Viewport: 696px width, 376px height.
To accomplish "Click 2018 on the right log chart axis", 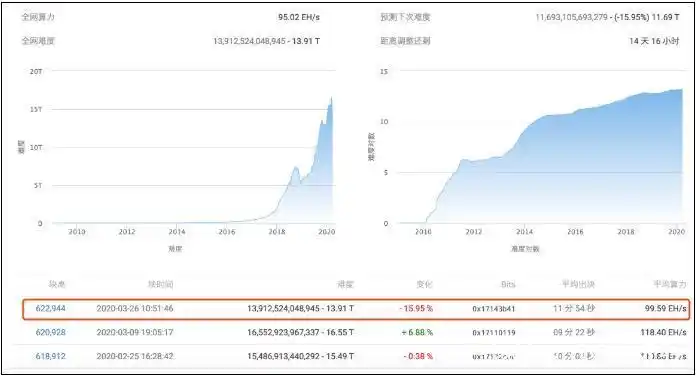I will [x=626, y=232].
